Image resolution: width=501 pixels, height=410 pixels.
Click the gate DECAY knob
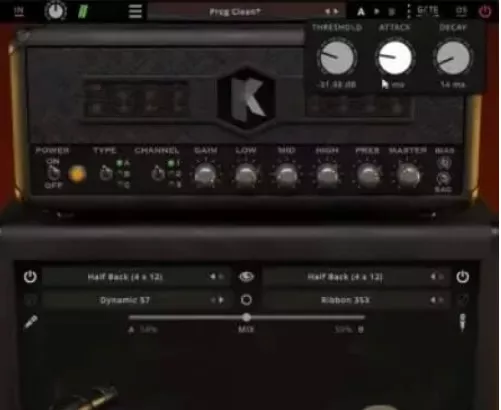coord(453,58)
